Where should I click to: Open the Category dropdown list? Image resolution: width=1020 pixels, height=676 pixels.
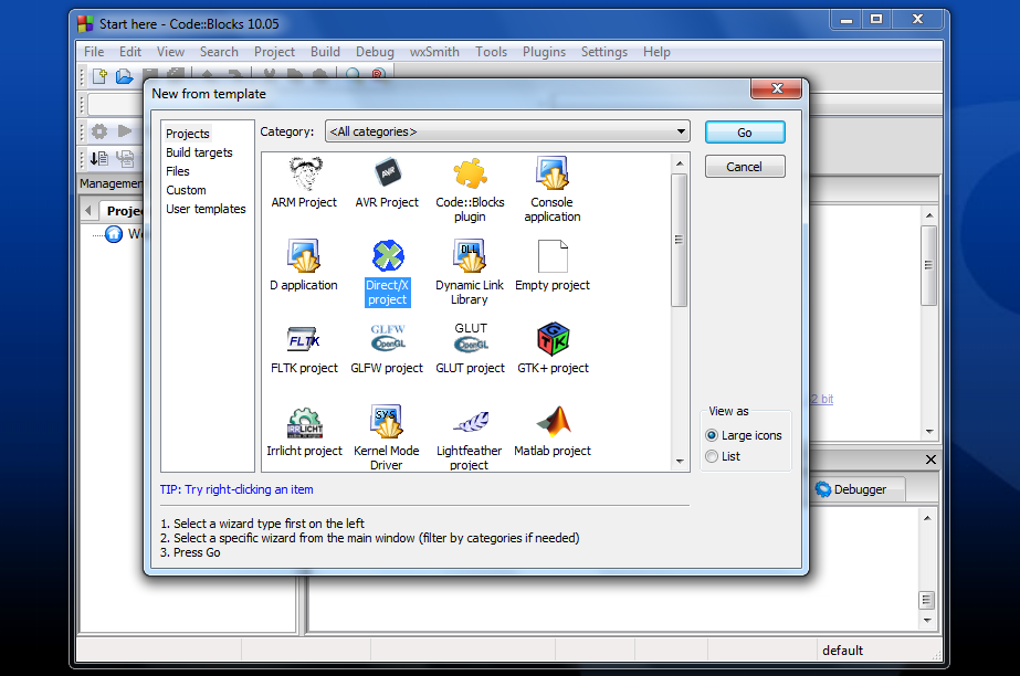click(x=507, y=131)
